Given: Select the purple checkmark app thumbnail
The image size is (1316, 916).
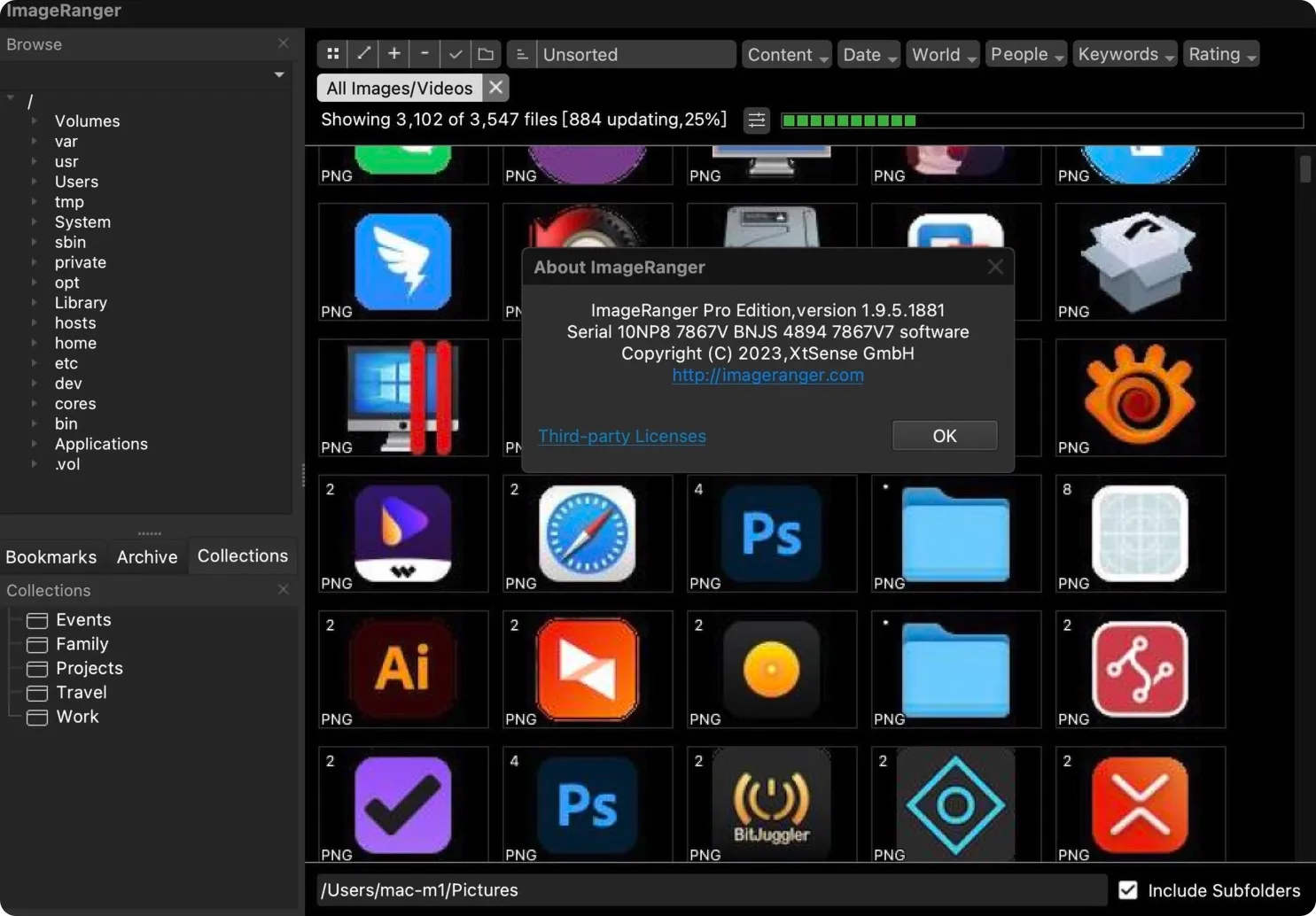Looking at the screenshot, I should [x=403, y=804].
